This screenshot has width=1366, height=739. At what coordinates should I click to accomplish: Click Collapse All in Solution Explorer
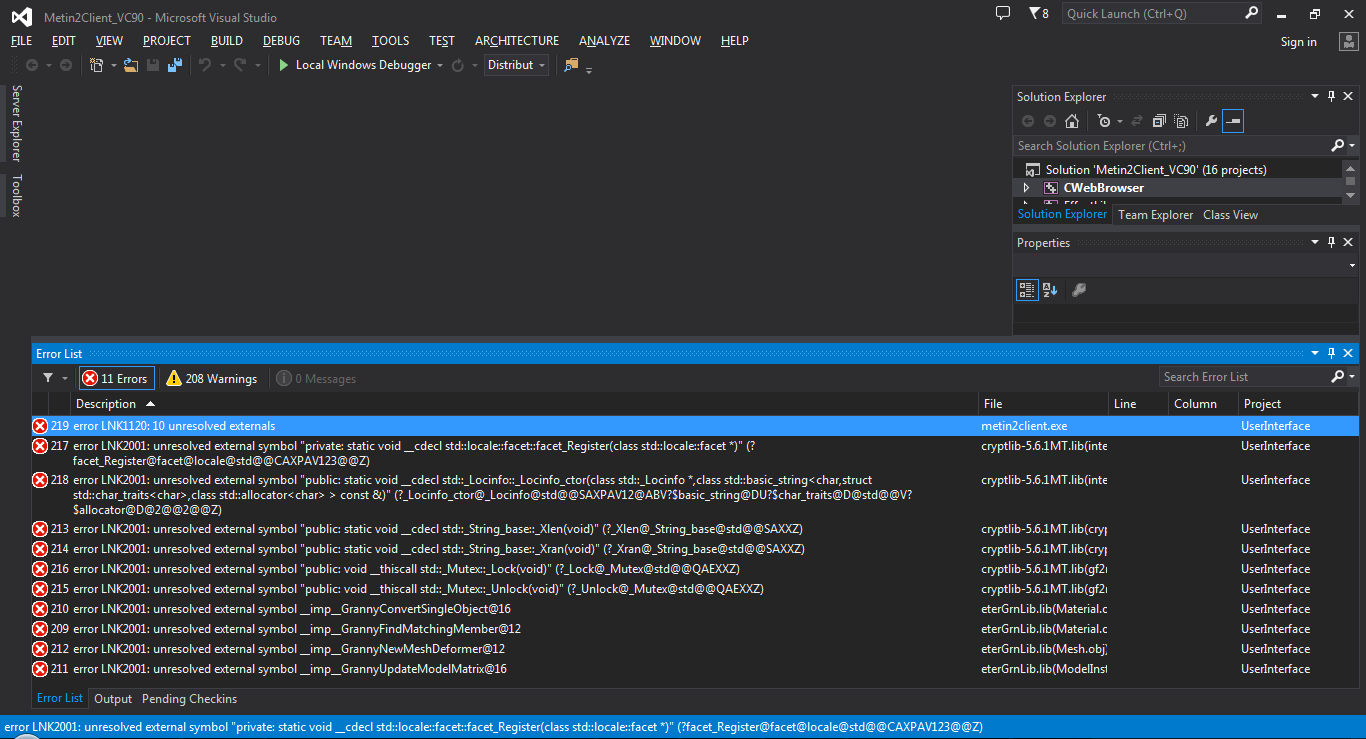point(1159,121)
